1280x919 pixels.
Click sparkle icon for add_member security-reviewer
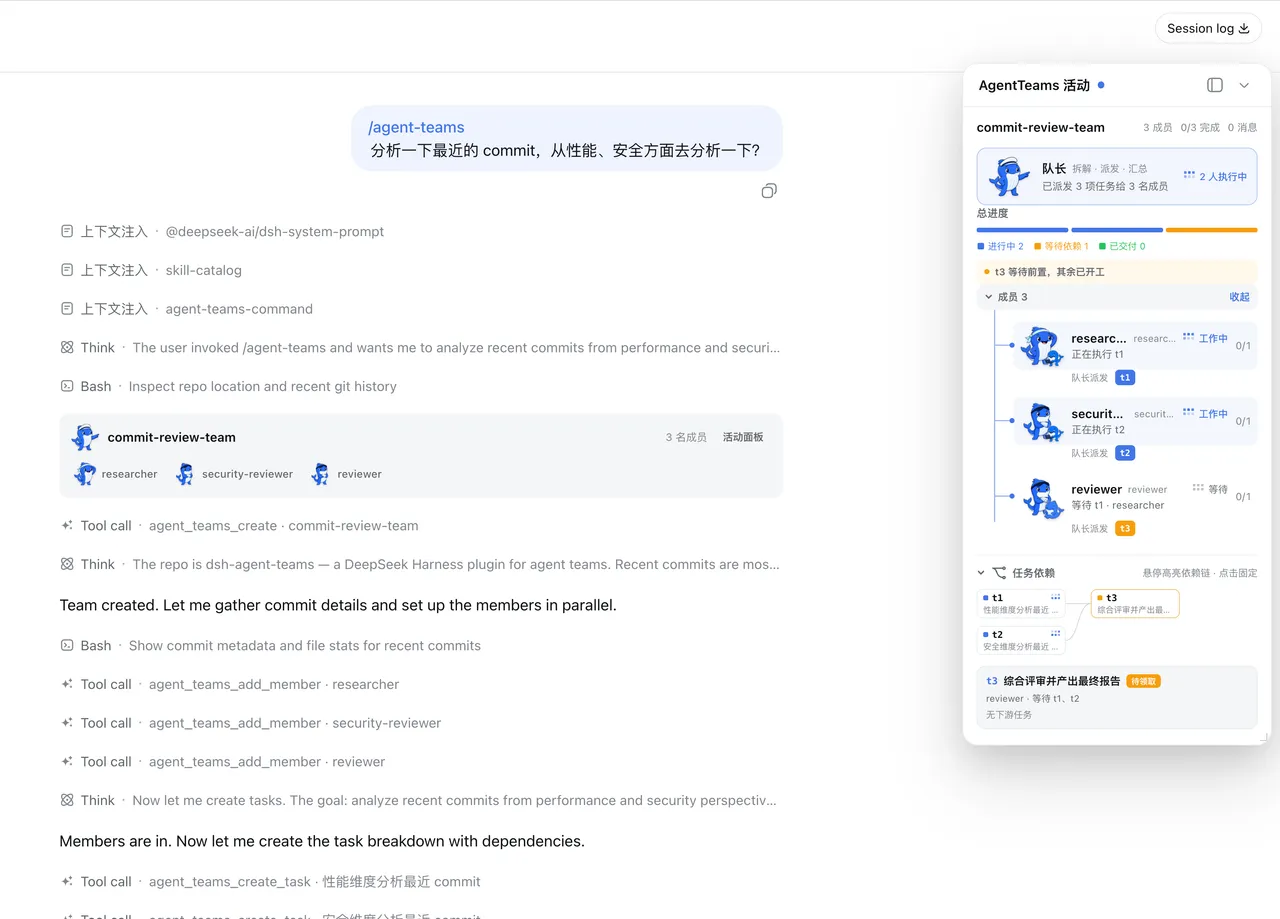67,723
